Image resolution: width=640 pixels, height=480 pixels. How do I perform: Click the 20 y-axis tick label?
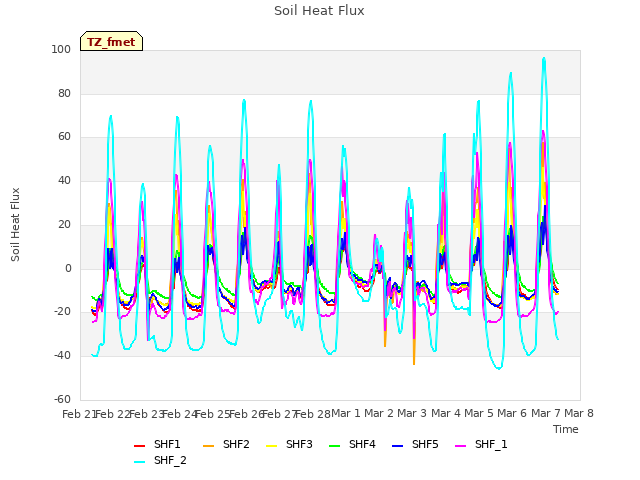point(64,225)
